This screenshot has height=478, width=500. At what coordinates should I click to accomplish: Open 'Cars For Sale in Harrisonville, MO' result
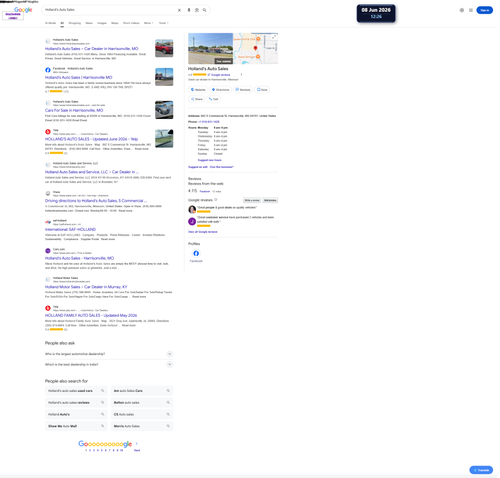74,110
